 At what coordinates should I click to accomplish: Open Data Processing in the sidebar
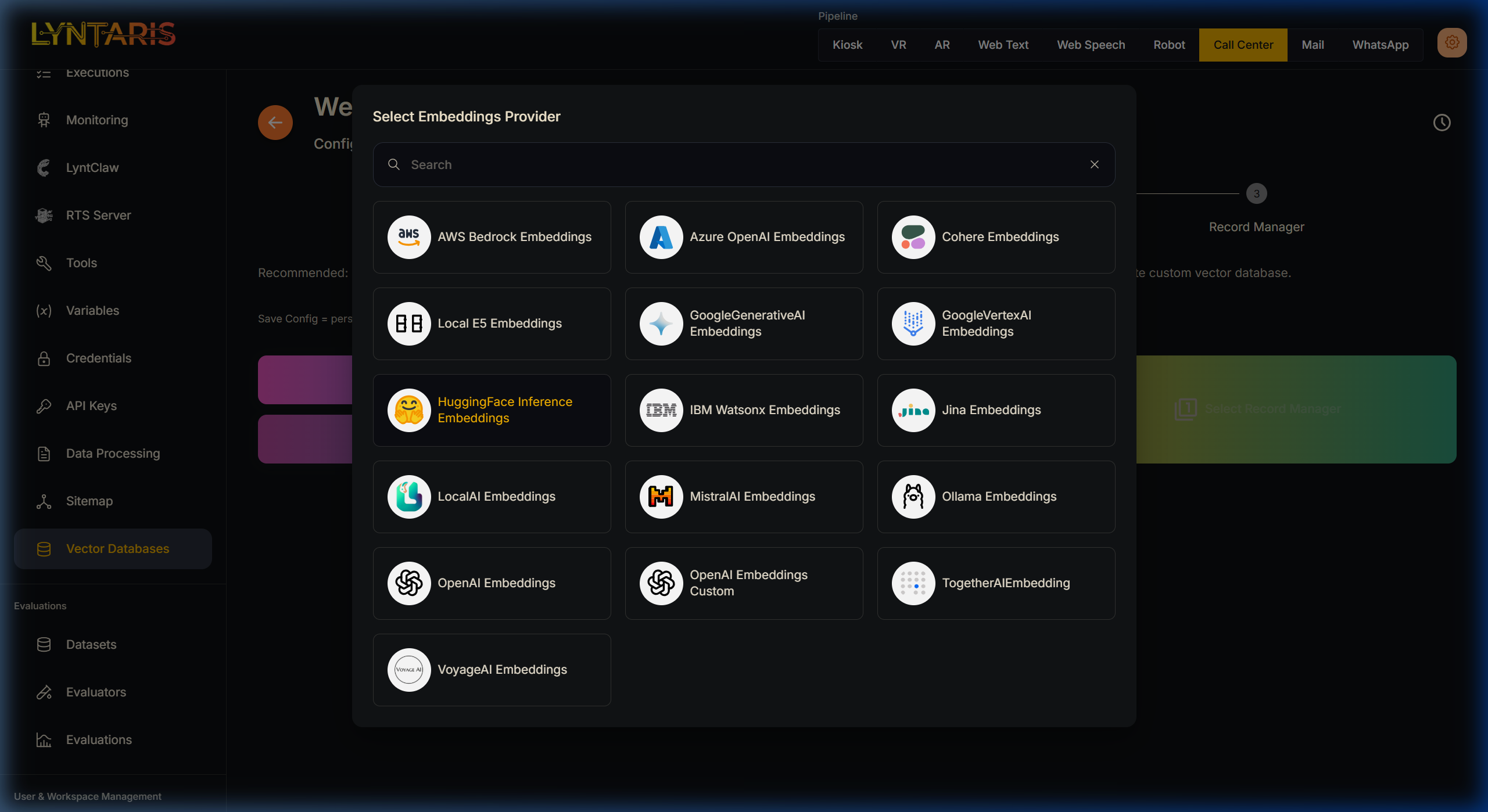coord(113,454)
